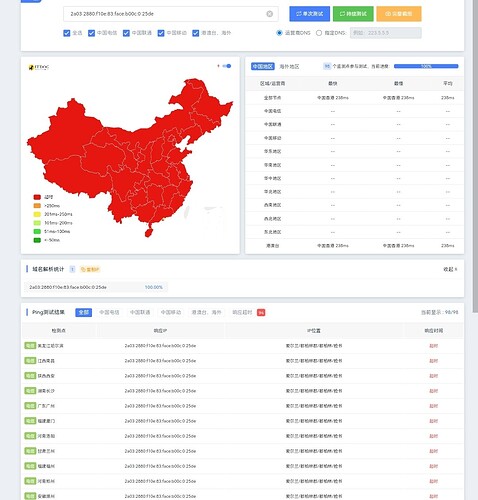
Task: Select the 指定DNS radio button
Action: coord(319,33)
